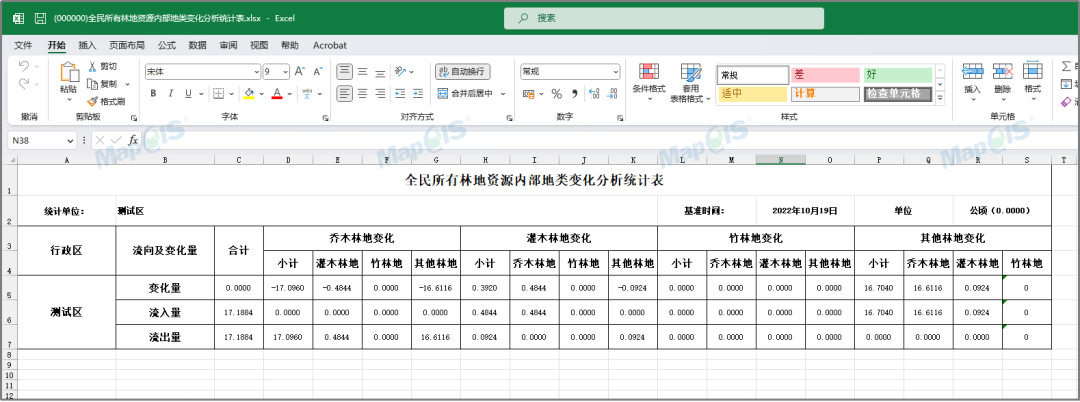Open the font size 9 dropdown

(x=286, y=72)
